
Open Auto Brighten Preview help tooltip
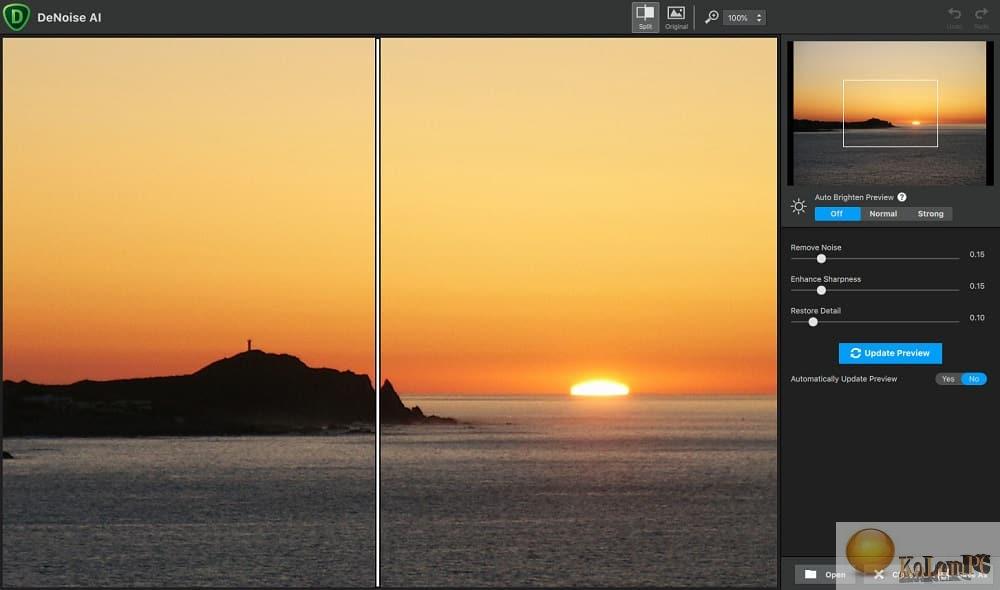pos(902,197)
